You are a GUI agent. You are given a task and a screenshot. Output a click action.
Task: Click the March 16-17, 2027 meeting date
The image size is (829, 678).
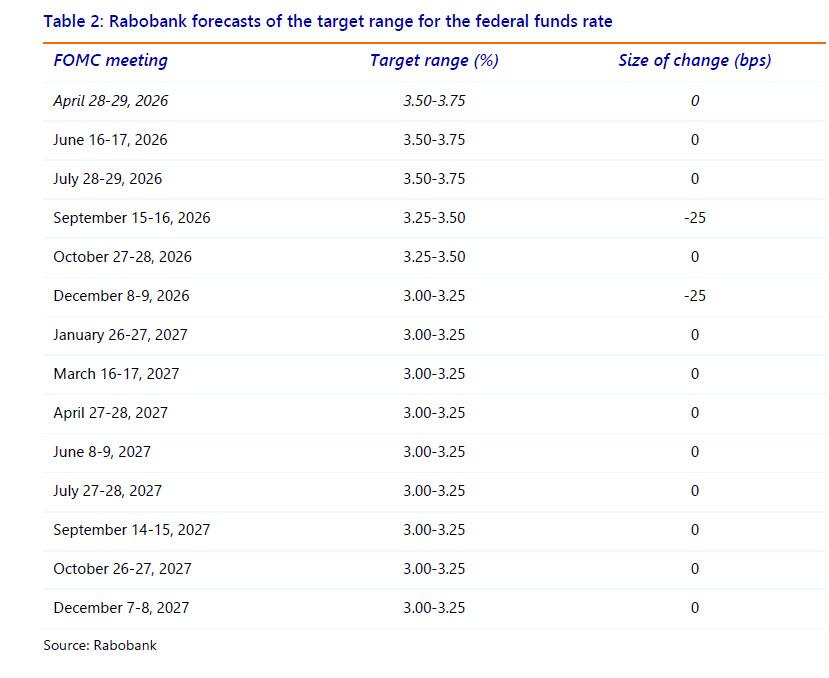point(116,374)
